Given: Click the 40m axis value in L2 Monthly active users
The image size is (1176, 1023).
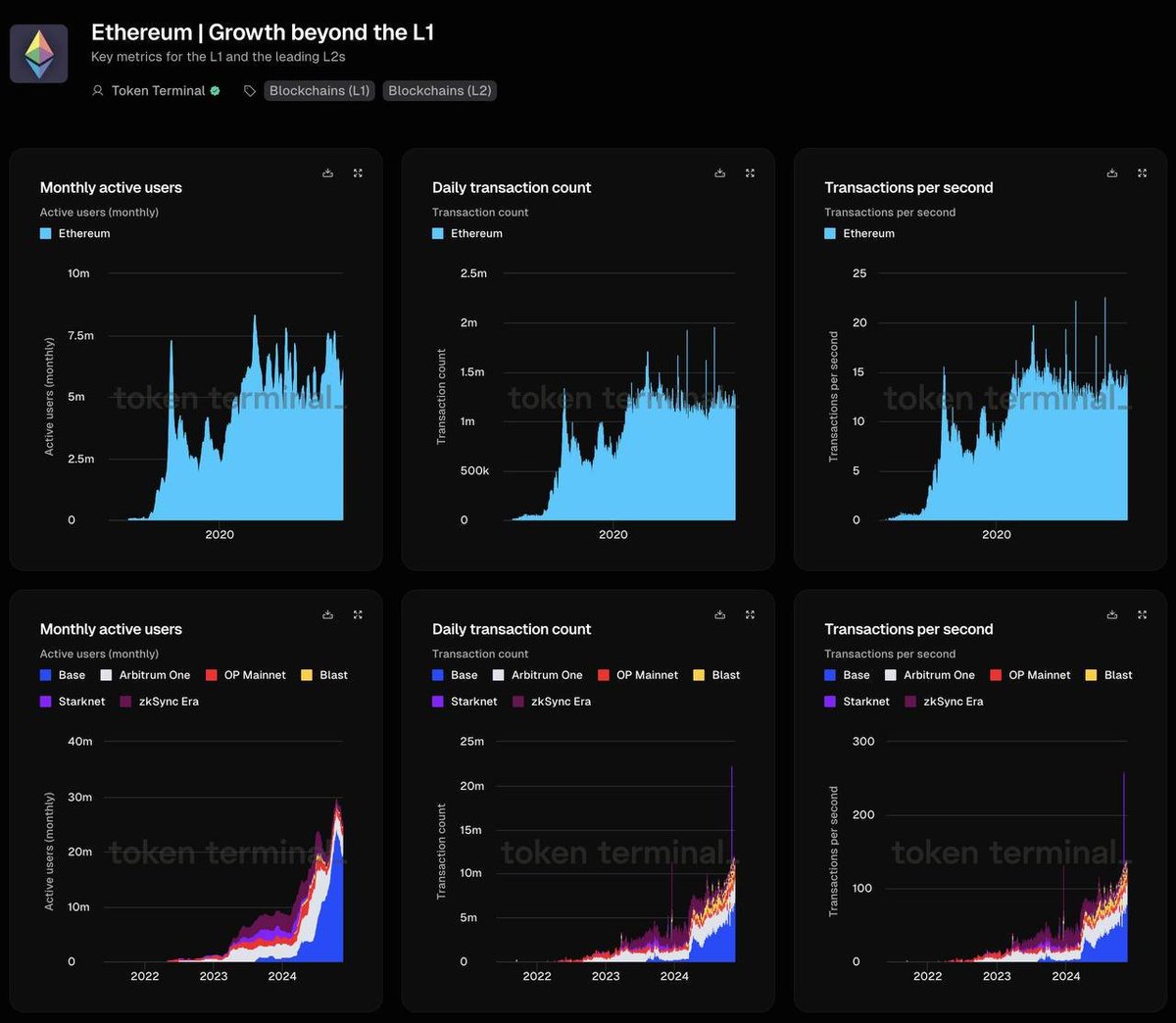Looking at the screenshot, I should click(80, 742).
